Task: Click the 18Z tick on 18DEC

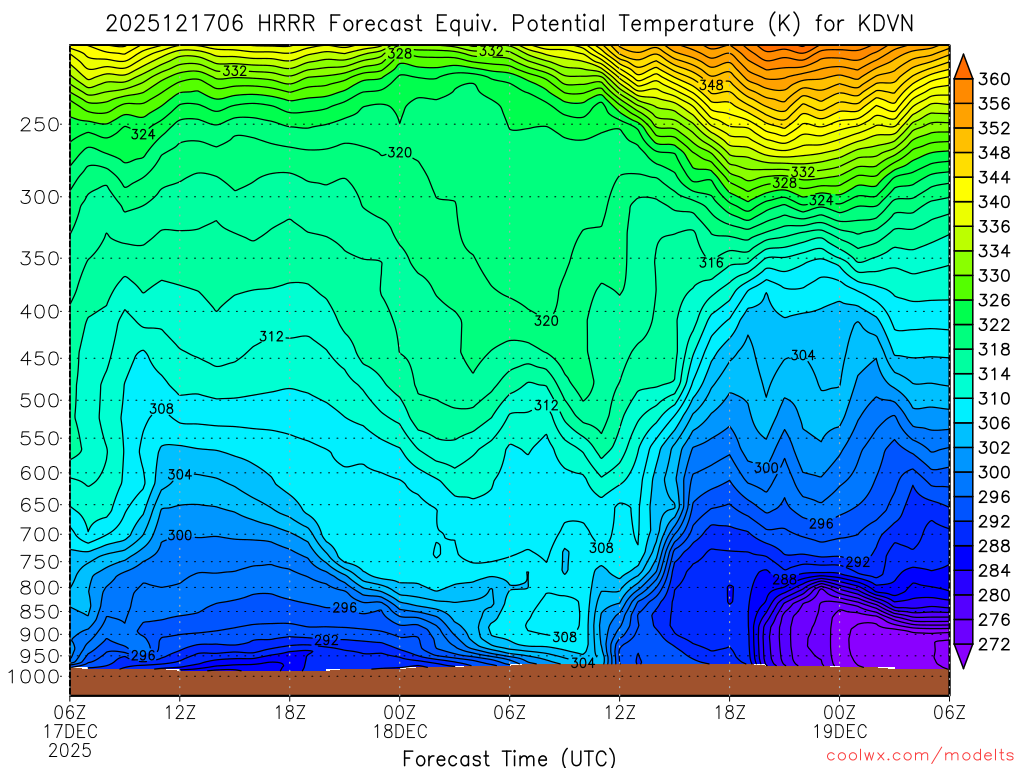Action: [729, 712]
